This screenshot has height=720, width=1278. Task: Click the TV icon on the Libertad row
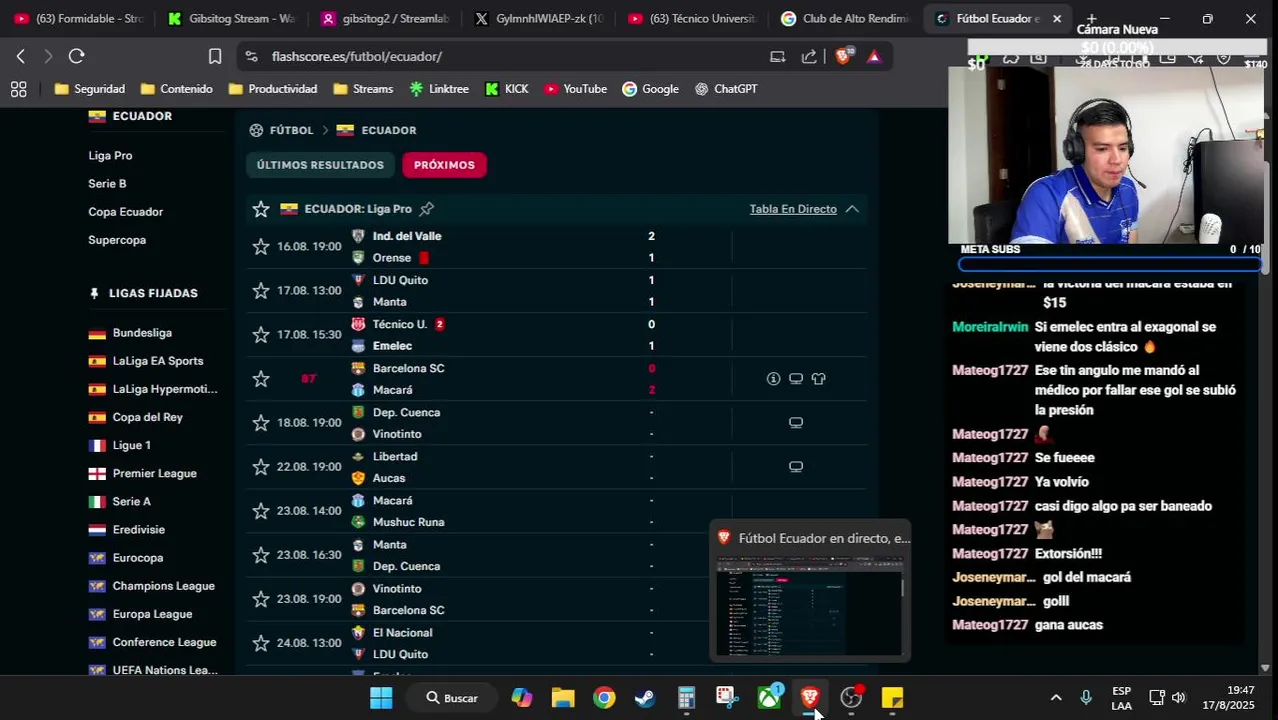click(x=796, y=467)
